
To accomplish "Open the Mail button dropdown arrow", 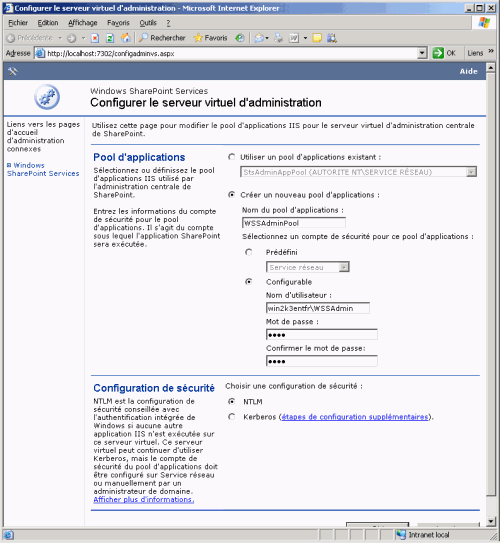I will [267, 38].
